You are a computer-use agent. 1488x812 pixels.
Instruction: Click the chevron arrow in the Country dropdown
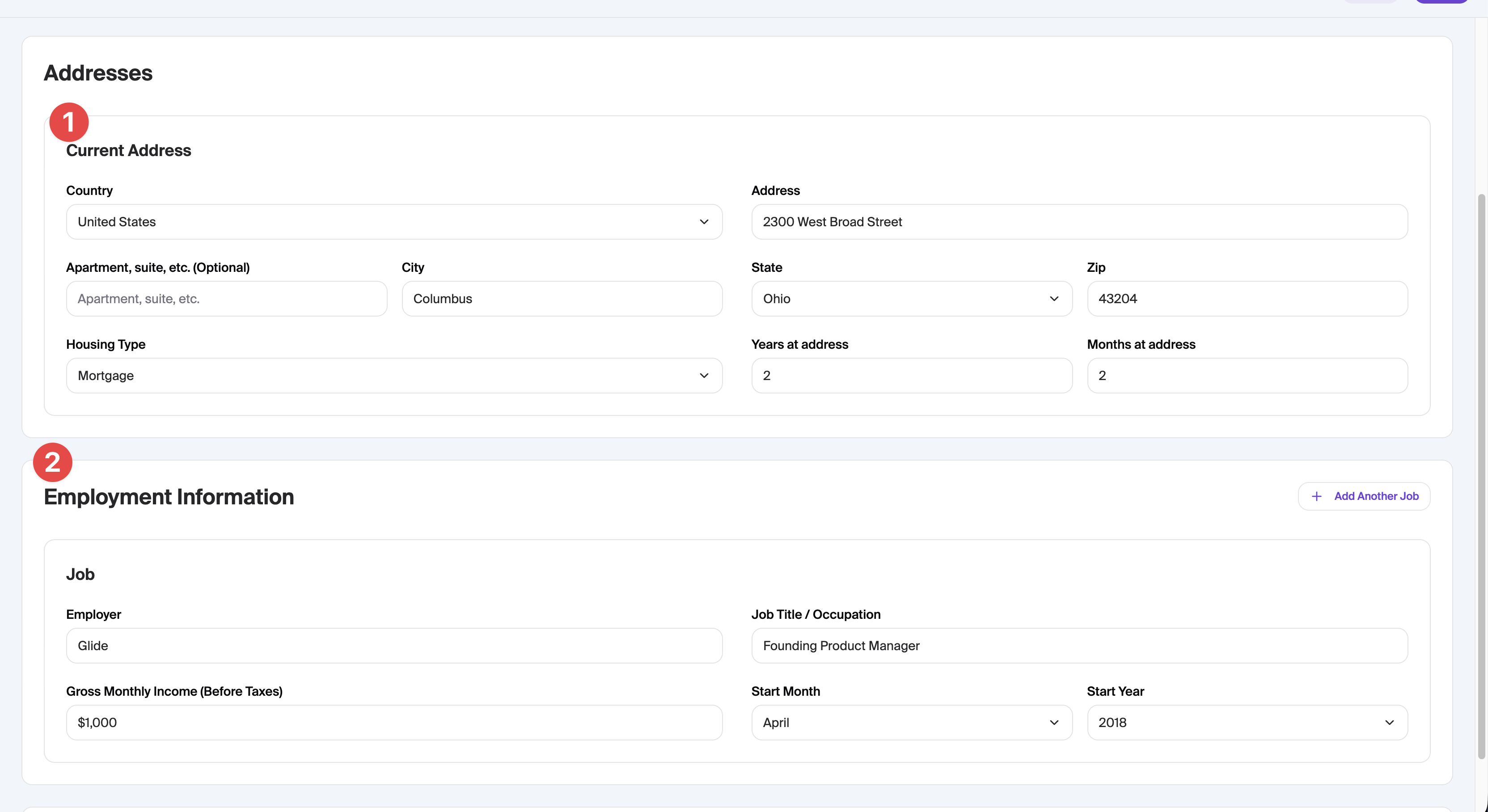[x=704, y=222]
